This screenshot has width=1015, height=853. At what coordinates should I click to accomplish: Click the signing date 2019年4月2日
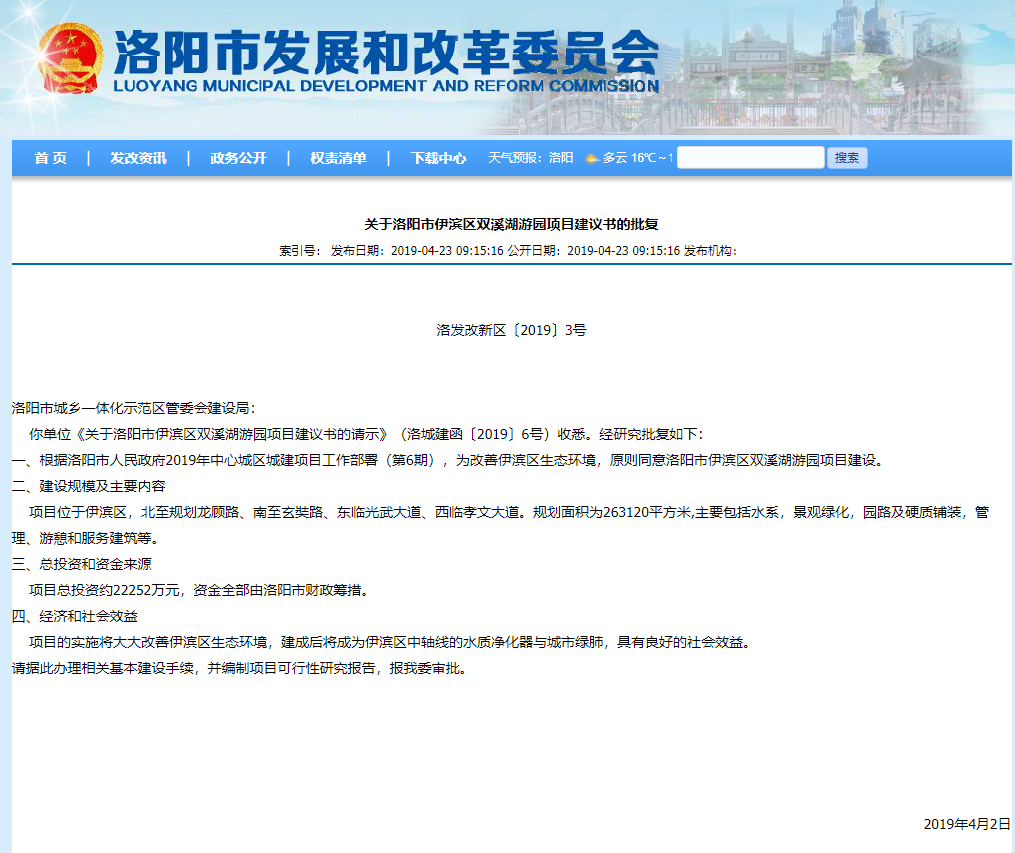[967, 824]
